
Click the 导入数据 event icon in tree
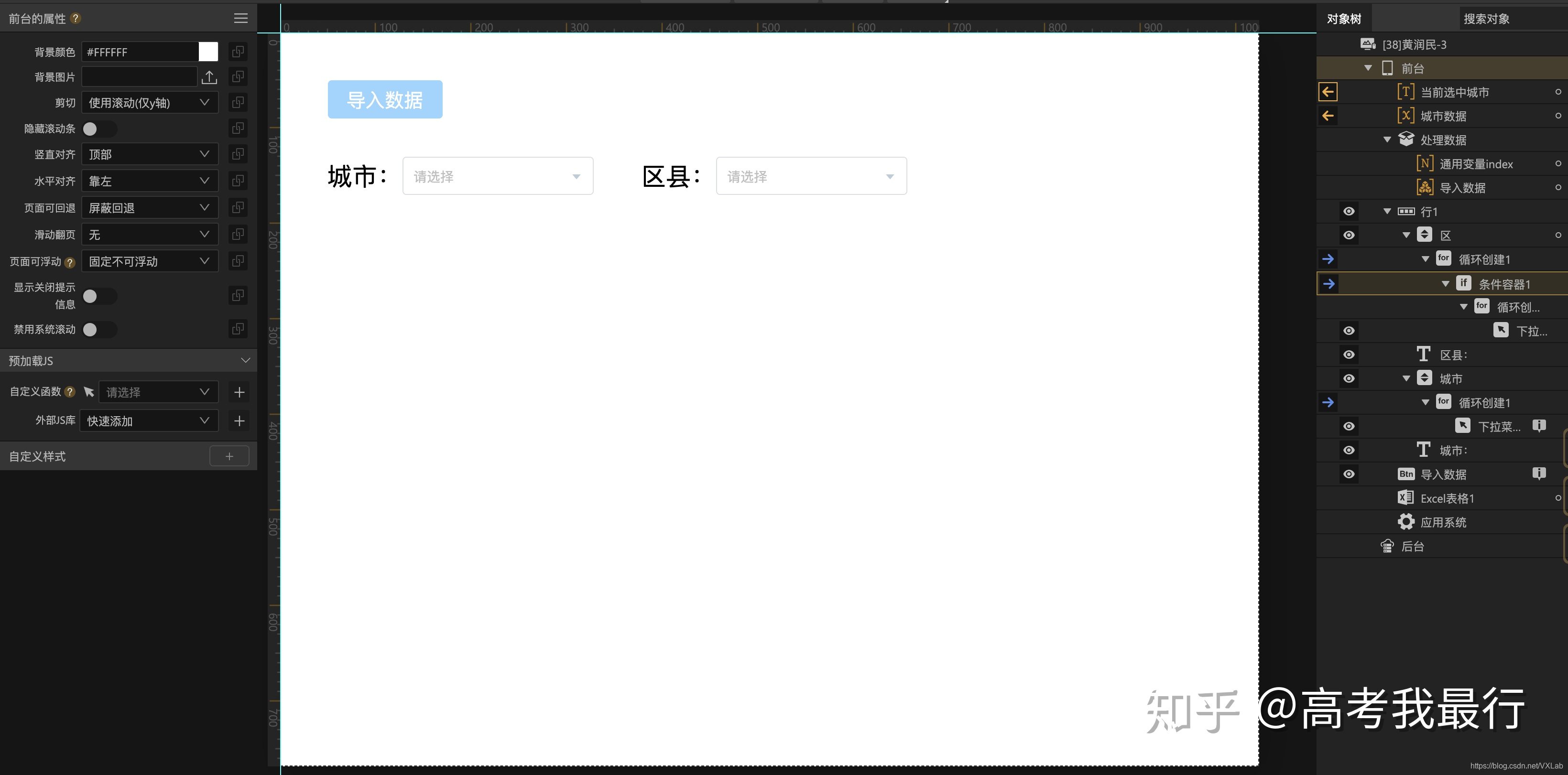tap(1425, 187)
